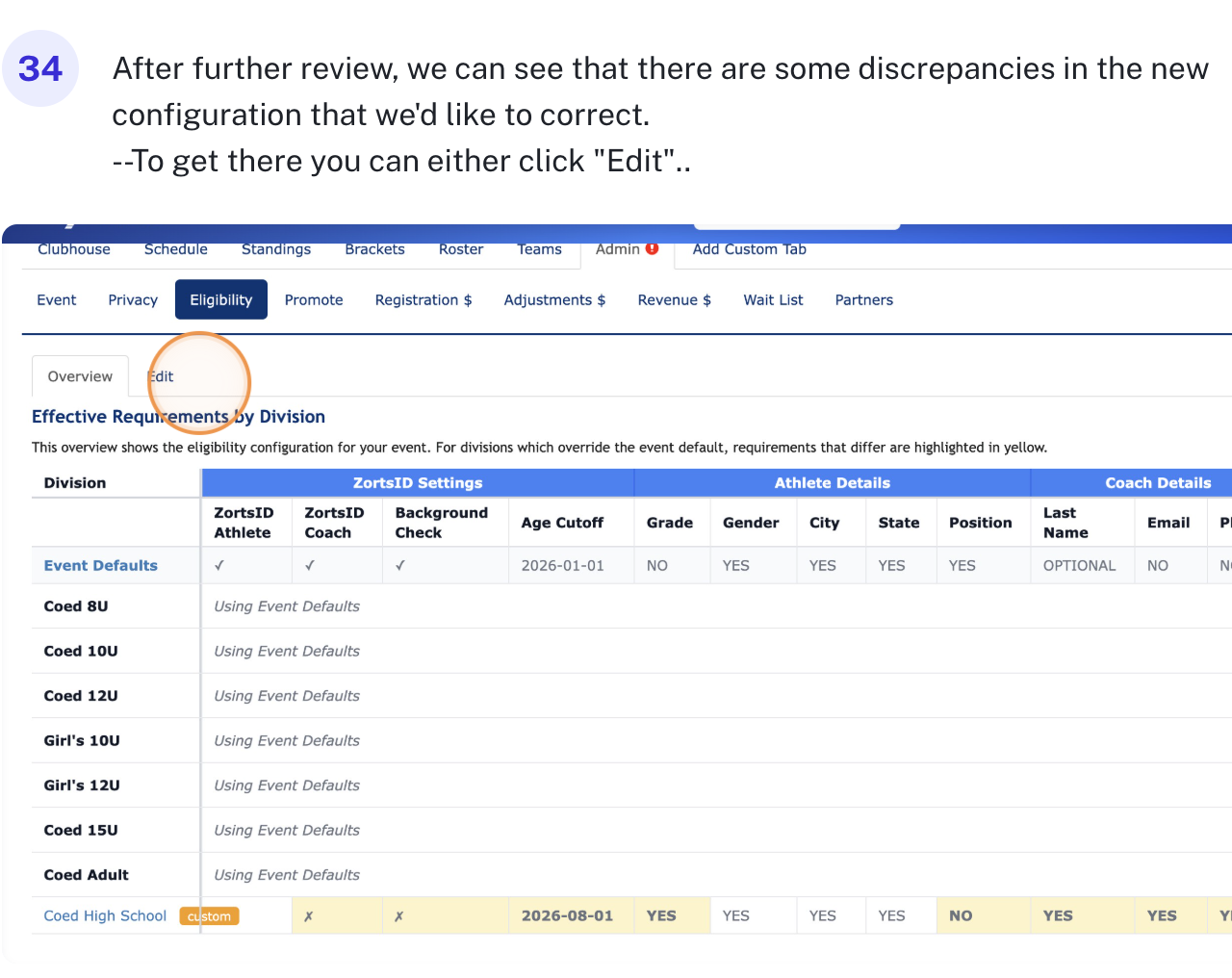1232x978 pixels.
Task: Open the Roster tab
Action: tap(461, 249)
